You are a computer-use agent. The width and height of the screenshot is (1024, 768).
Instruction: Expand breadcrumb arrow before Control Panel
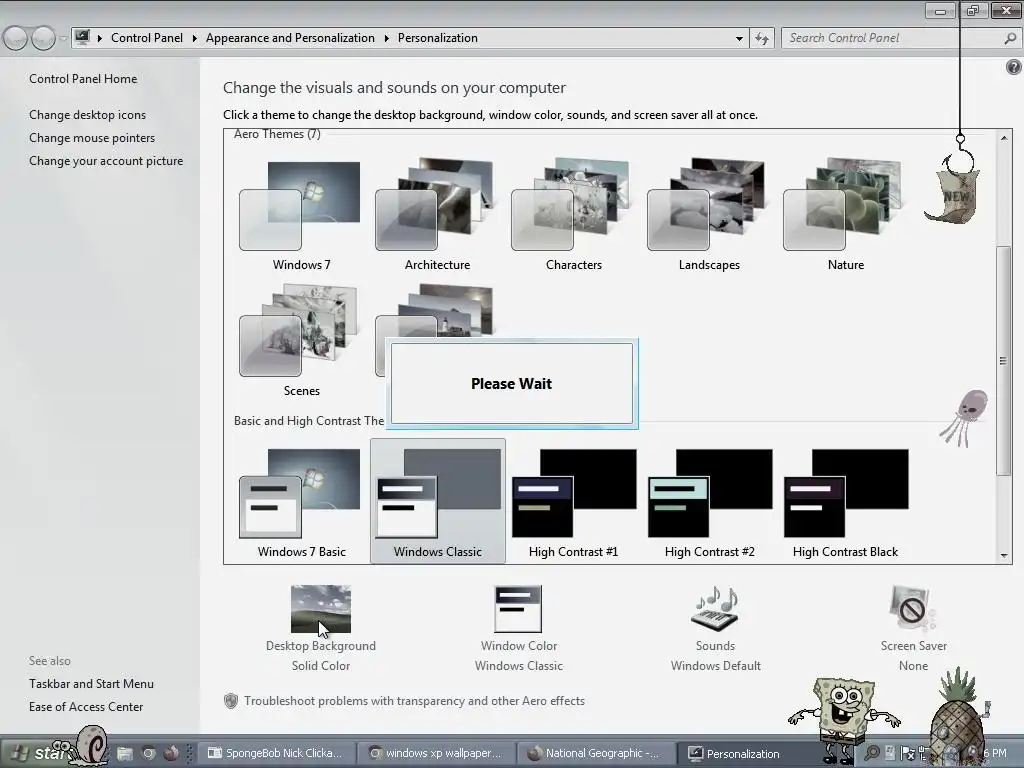pyautogui.click(x=99, y=39)
